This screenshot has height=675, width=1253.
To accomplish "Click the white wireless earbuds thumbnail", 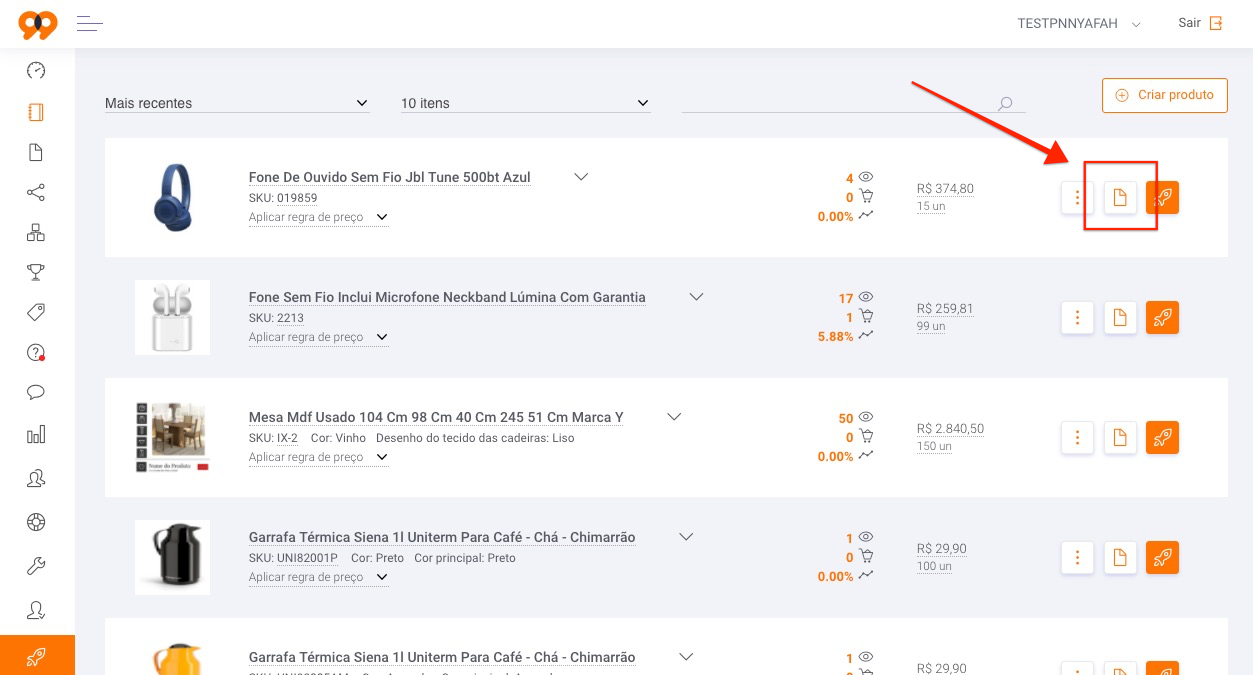I will pyautogui.click(x=173, y=318).
